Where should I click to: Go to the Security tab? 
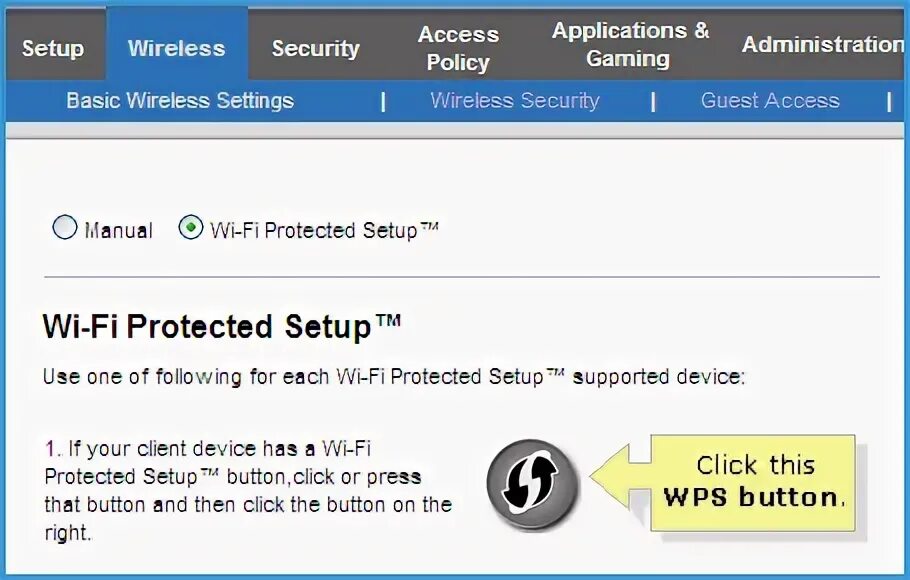pyautogui.click(x=315, y=48)
